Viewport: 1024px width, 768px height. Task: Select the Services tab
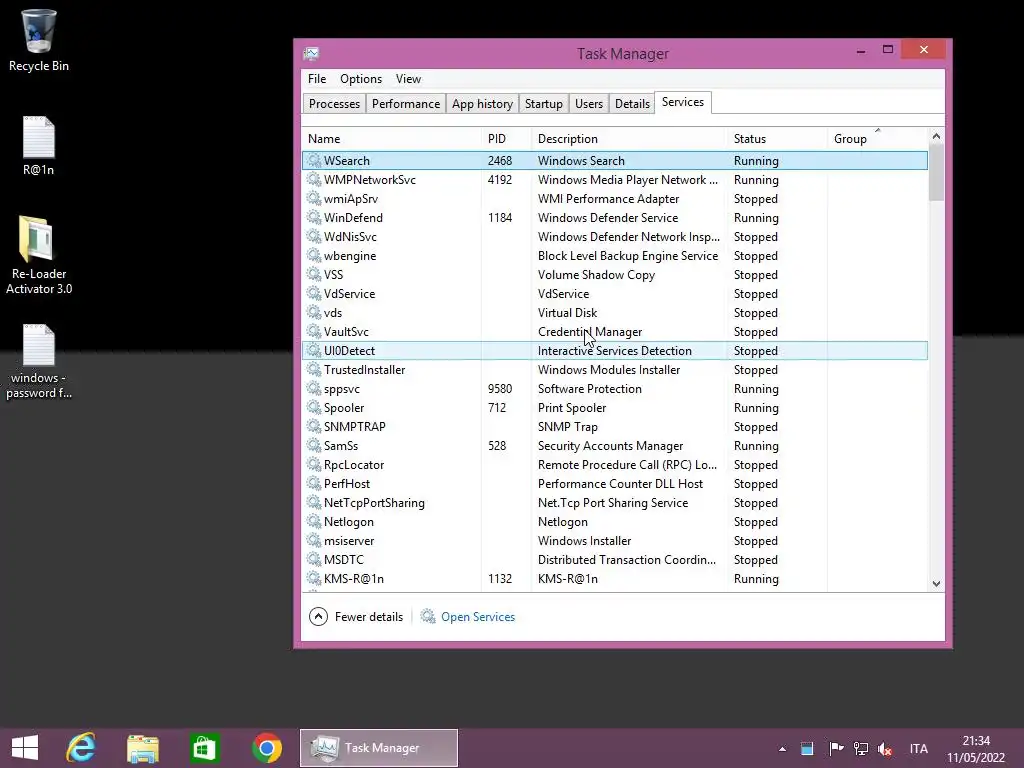coord(682,103)
